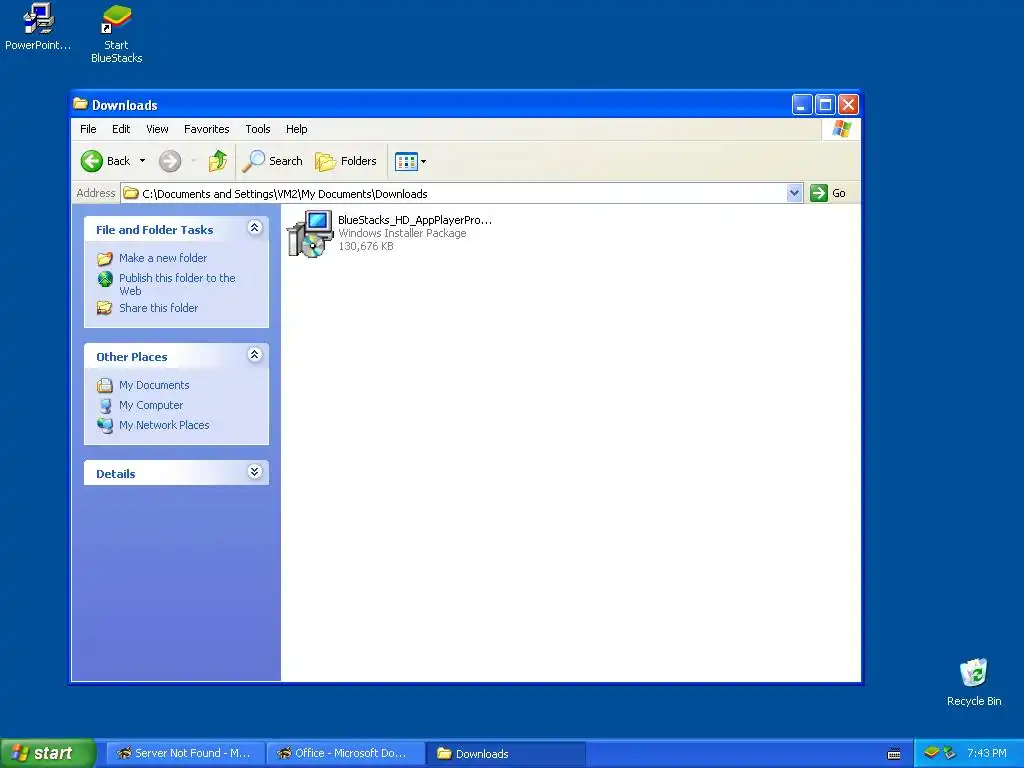Select the BlueStacks installer package icon
This screenshot has height=768, width=1024.
[310, 233]
